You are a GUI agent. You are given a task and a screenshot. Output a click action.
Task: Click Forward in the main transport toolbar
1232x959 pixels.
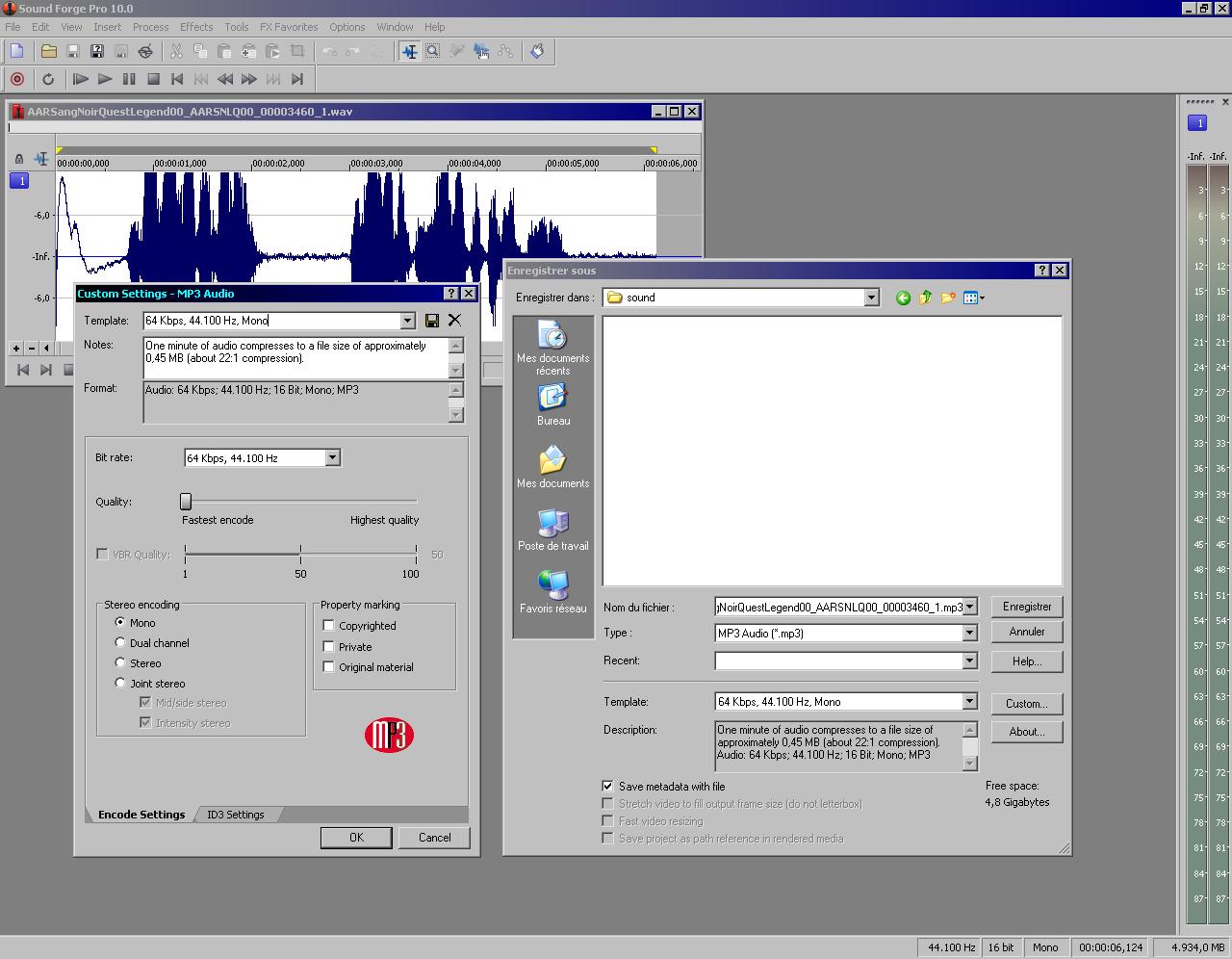(x=249, y=79)
